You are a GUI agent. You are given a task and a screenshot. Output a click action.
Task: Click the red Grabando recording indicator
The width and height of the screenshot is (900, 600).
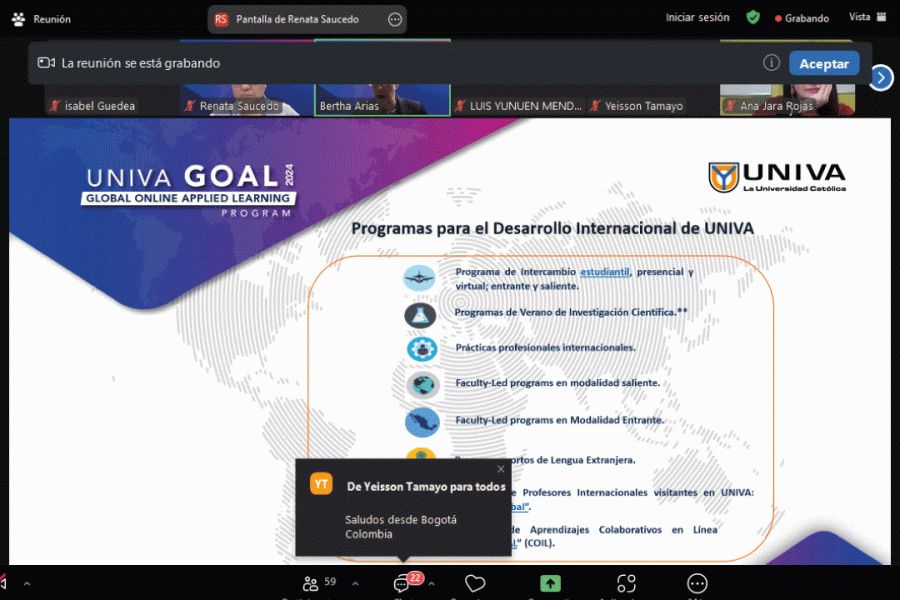[802, 18]
